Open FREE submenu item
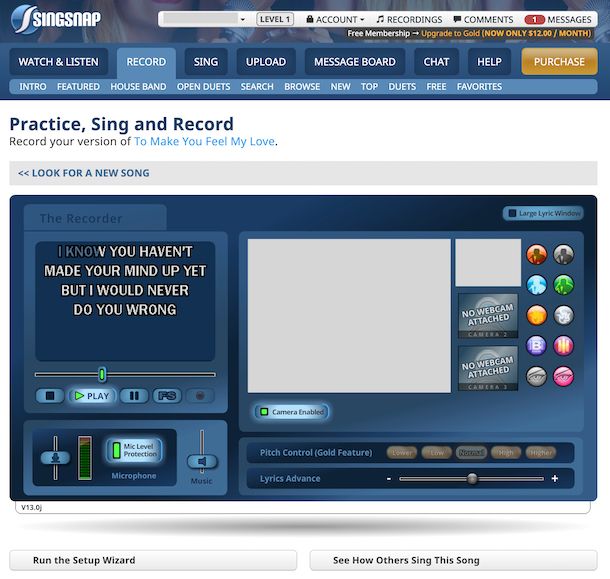The height and width of the screenshot is (579, 610). pyautogui.click(x=436, y=86)
